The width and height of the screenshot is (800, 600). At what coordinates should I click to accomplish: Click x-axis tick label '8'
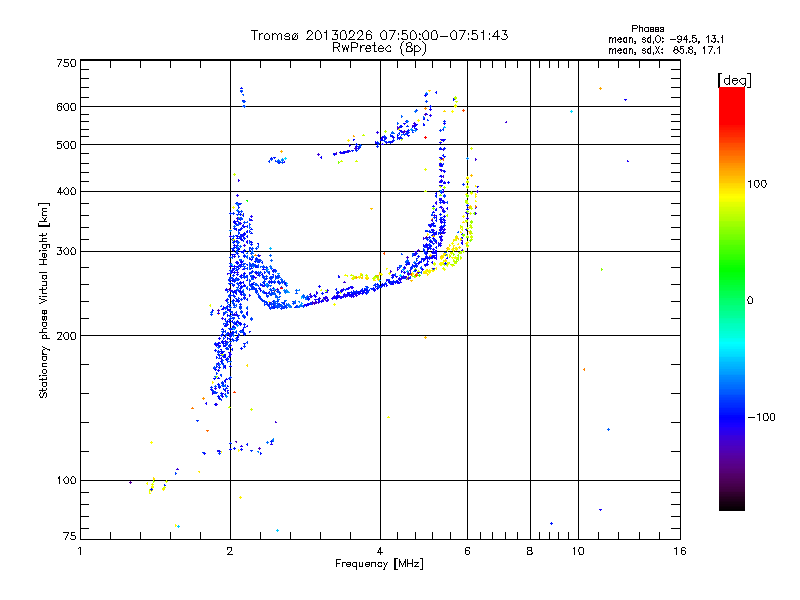point(530,551)
